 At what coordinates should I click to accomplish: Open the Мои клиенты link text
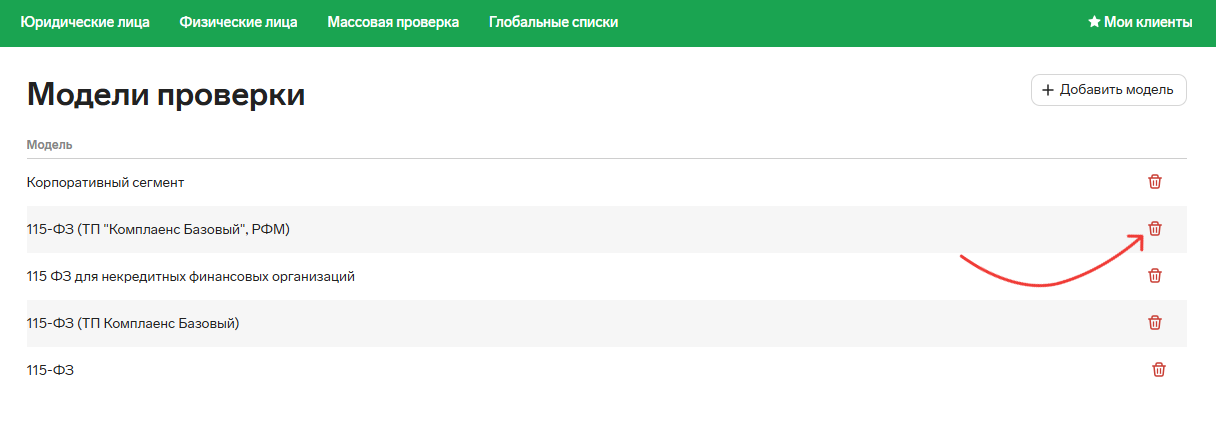point(1148,22)
